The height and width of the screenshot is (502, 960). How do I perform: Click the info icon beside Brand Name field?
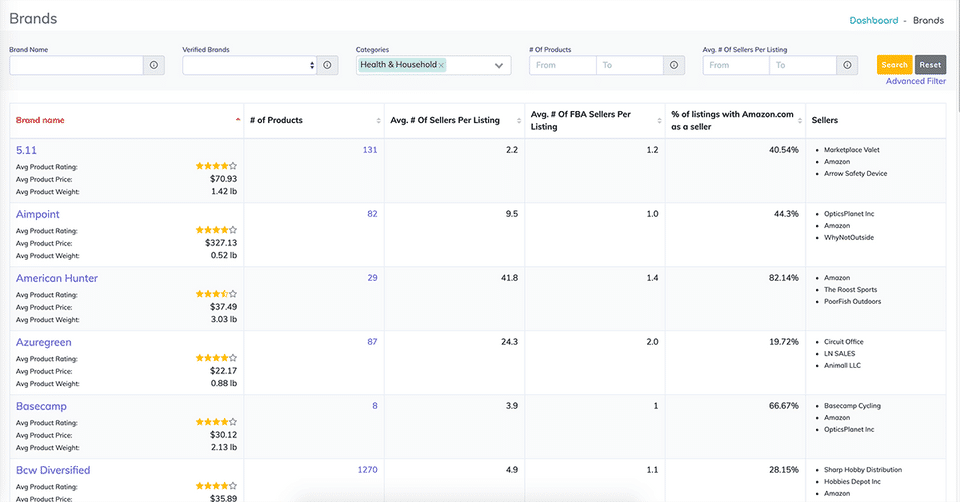click(x=154, y=65)
